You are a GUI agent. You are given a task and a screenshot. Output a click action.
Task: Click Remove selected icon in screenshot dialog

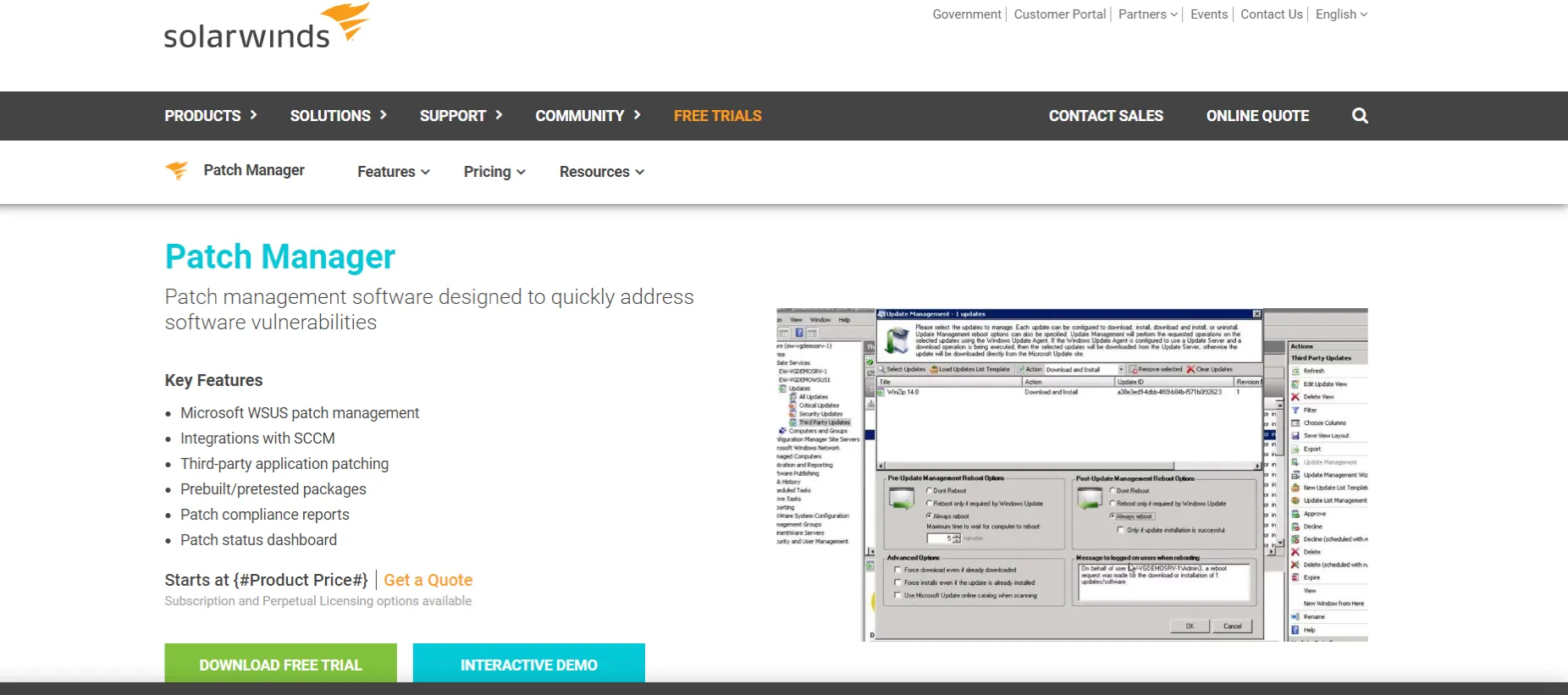[x=1133, y=369]
